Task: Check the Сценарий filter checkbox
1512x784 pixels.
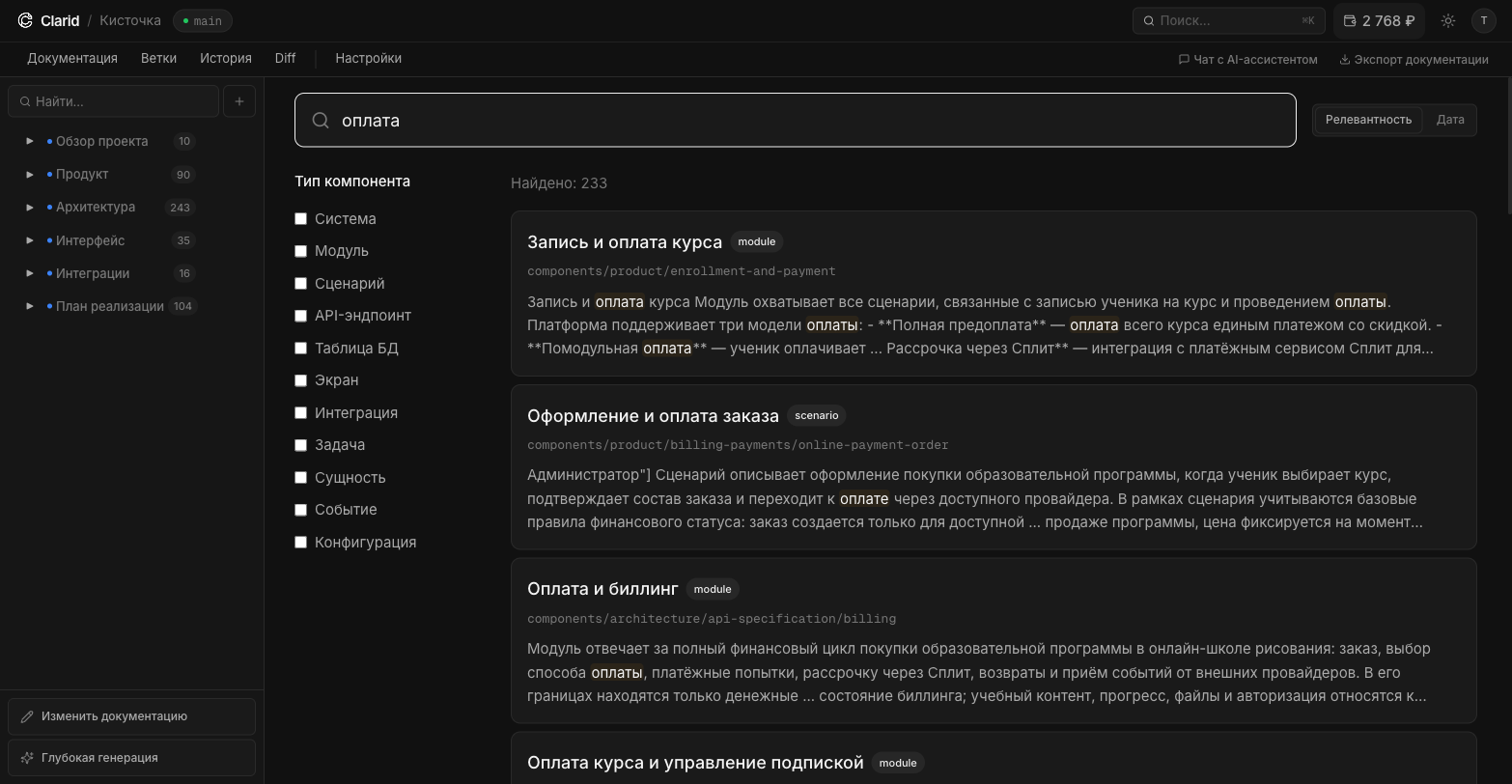Action: click(x=300, y=283)
